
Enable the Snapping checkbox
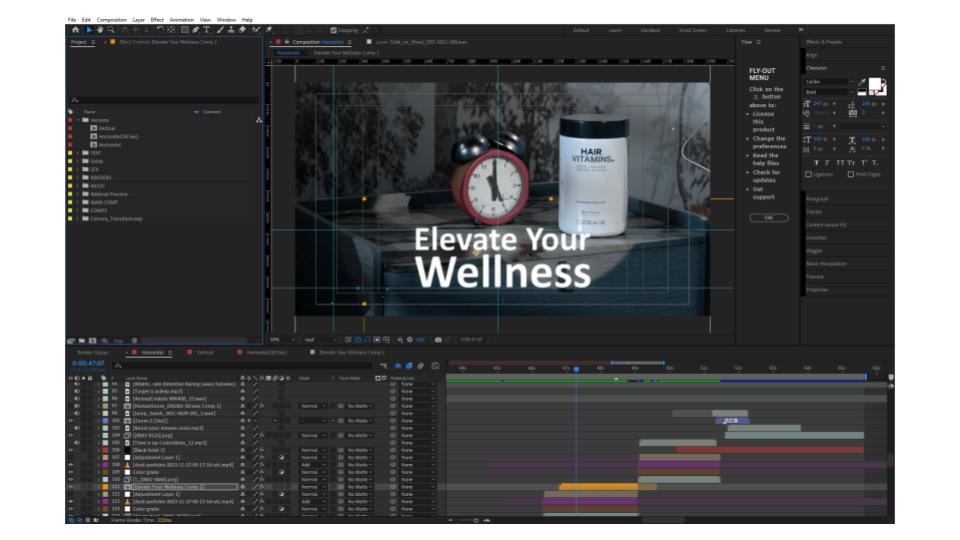[332, 30]
